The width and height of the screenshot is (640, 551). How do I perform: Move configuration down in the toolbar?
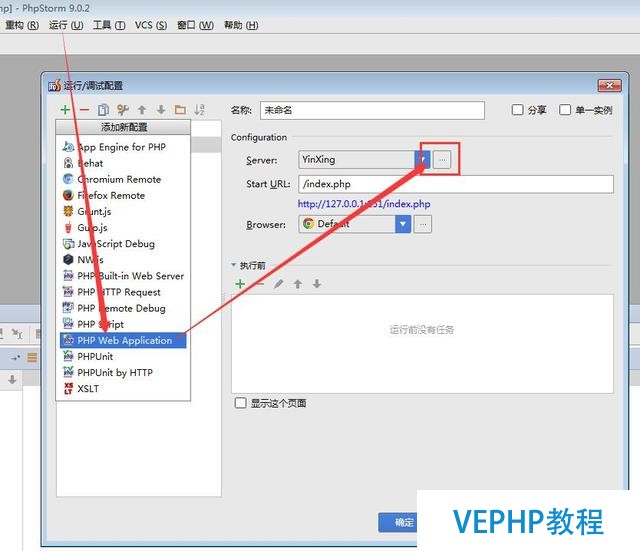point(161,109)
